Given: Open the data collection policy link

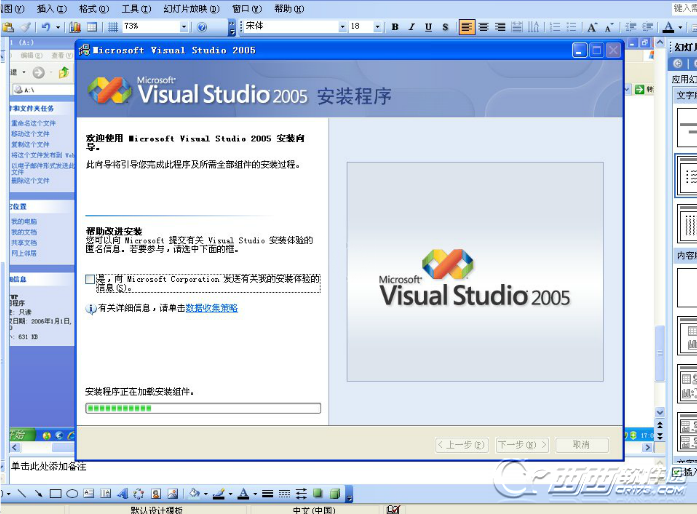Looking at the screenshot, I should [212, 309].
